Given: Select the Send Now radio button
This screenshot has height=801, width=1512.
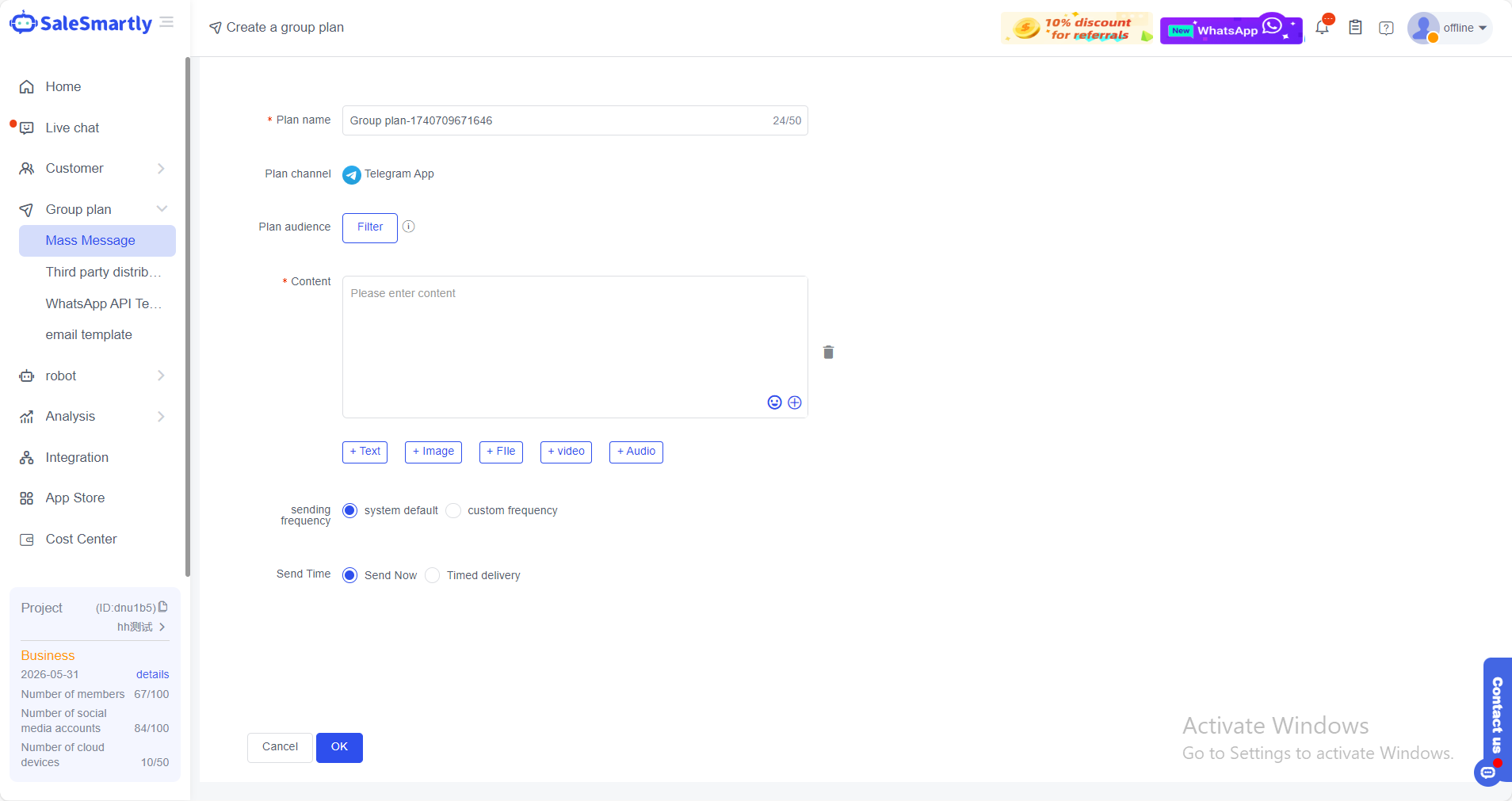Looking at the screenshot, I should coord(349,575).
